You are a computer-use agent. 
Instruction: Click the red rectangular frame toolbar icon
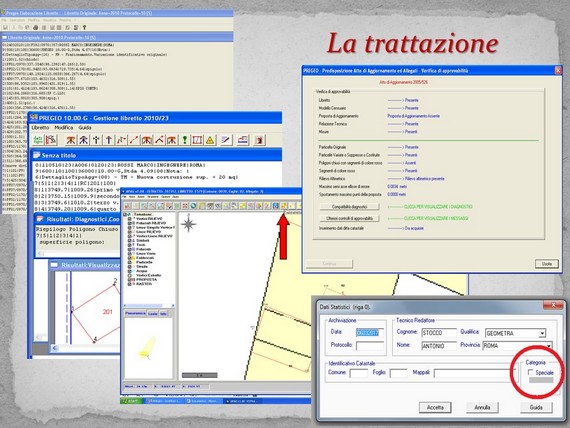197,140
